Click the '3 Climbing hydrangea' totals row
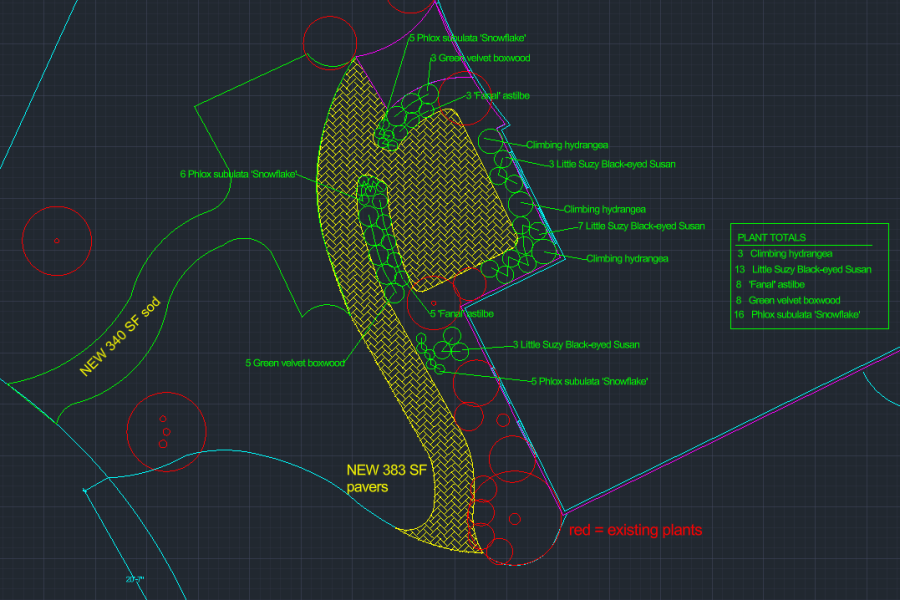The width and height of the screenshot is (900, 600). click(x=785, y=254)
